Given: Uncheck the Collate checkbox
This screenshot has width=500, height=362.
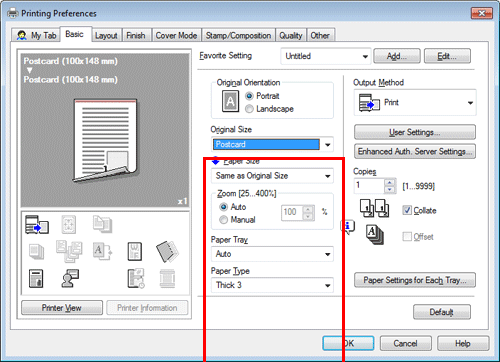Looking at the screenshot, I should [407, 210].
